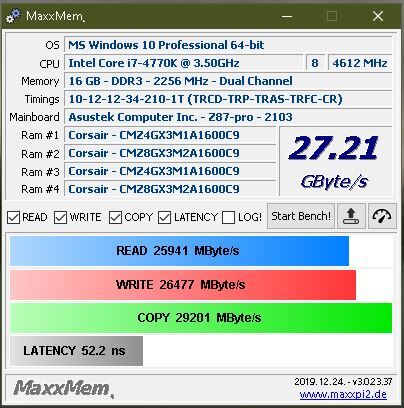Uncheck the LATENCY checkbox
Viewport: 404px width, 408px height.
tap(165, 217)
